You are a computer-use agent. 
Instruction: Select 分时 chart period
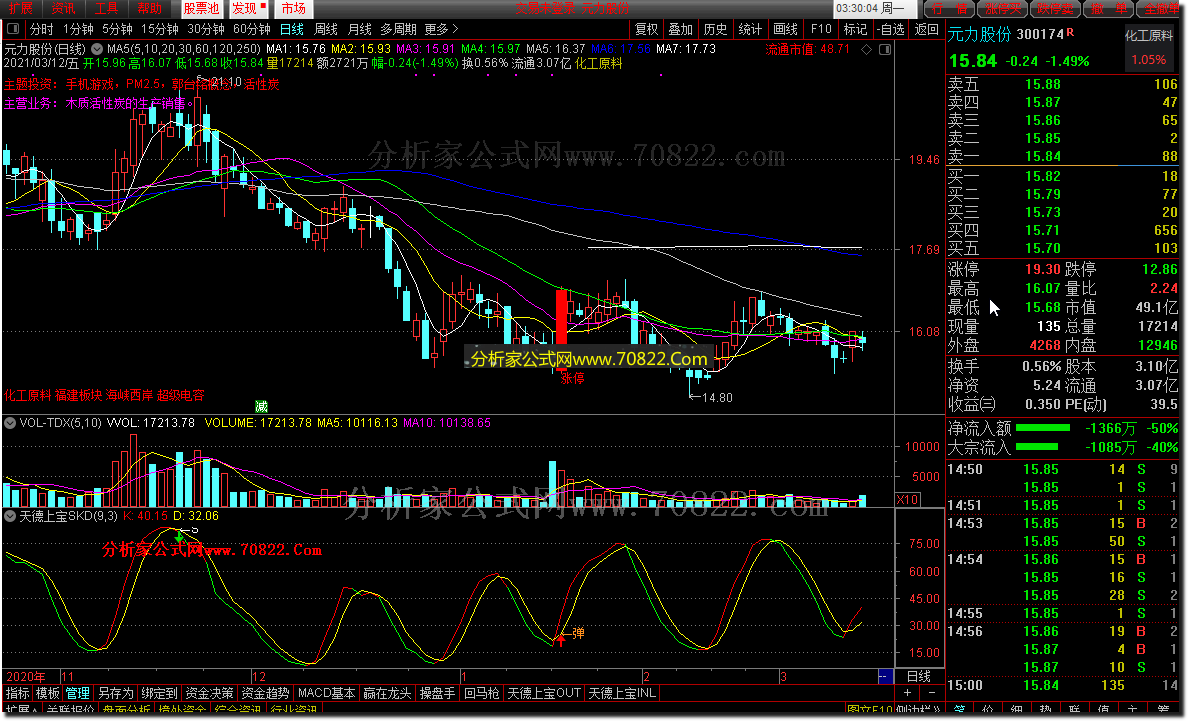click(x=42, y=29)
